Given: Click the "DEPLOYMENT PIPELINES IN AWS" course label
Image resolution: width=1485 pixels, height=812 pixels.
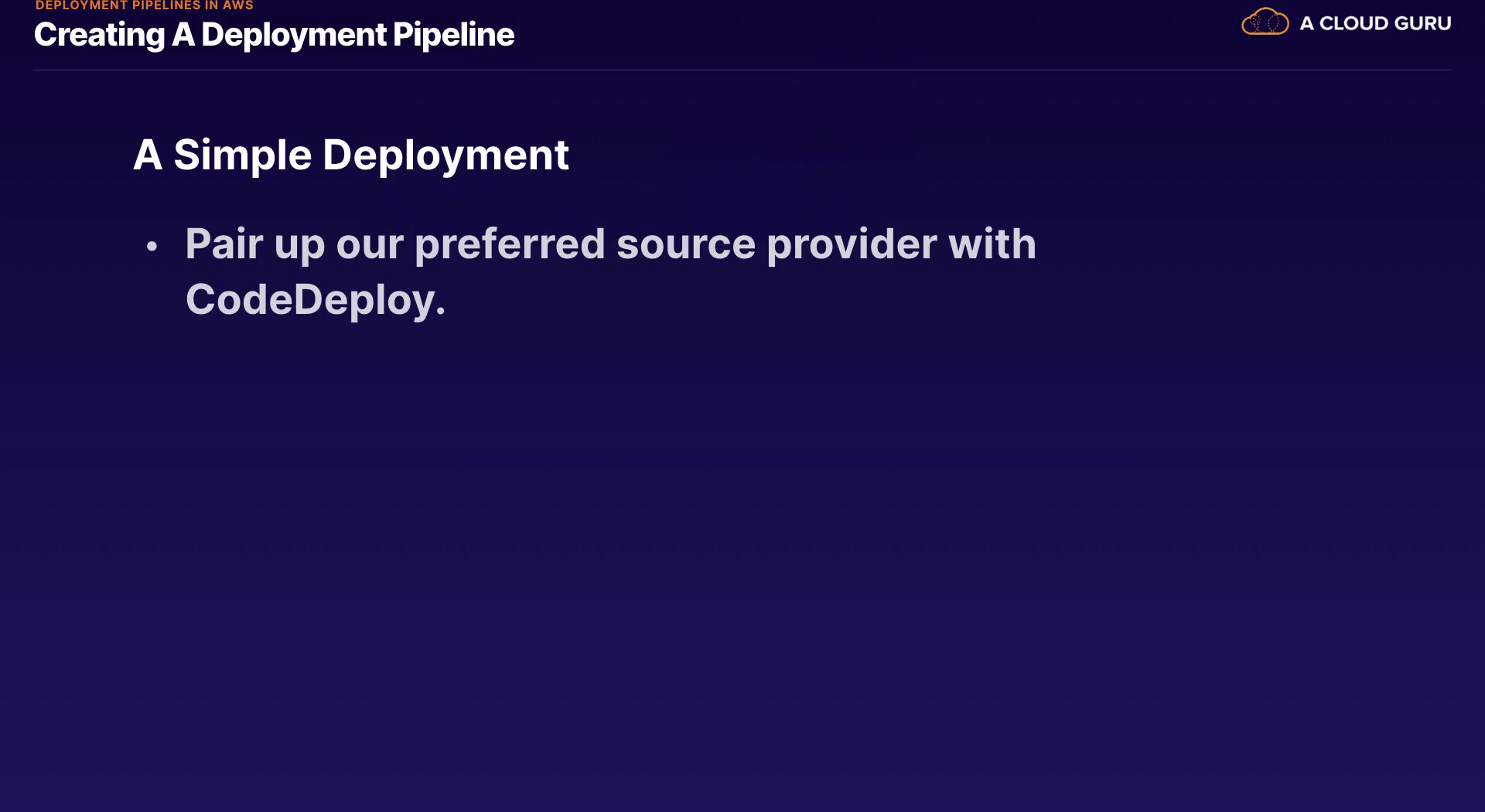Looking at the screenshot, I should (x=145, y=5).
